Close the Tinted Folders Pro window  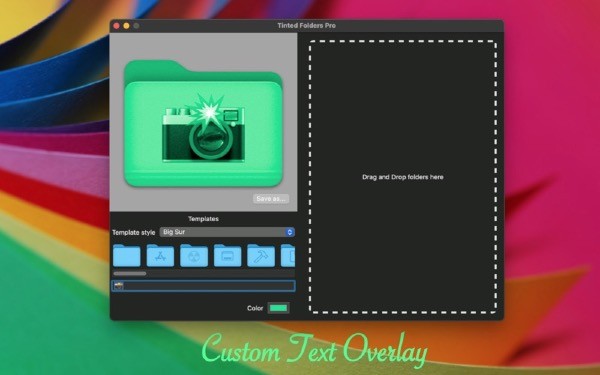(x=116, y=26)
